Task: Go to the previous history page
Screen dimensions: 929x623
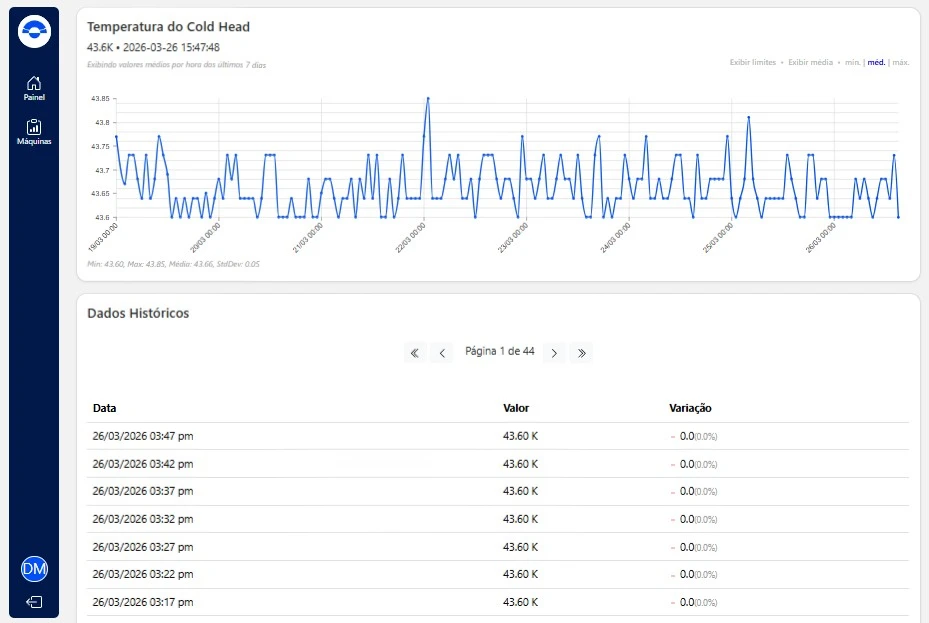Action: click(x=443, y=353)
